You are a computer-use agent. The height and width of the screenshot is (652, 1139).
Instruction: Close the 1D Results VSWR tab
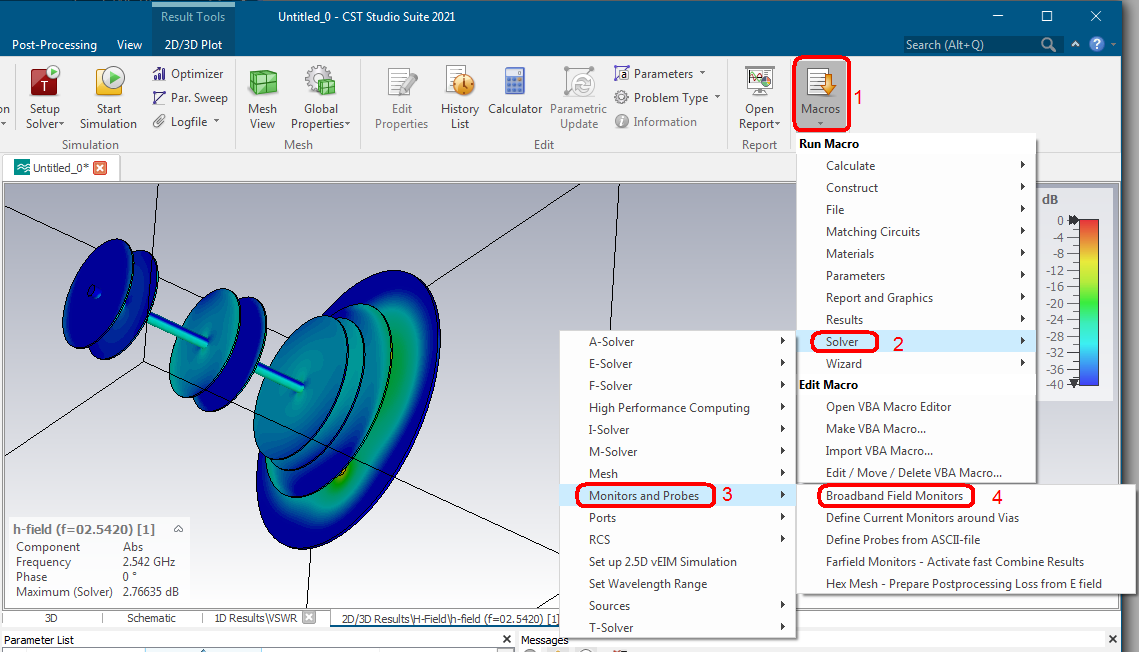click(x=309, y=618)
